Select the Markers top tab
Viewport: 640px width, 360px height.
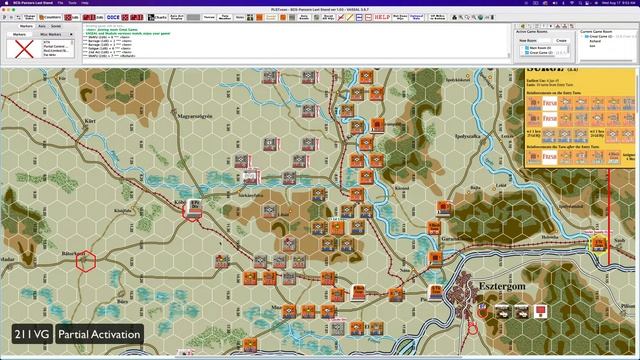click(26, 26)
